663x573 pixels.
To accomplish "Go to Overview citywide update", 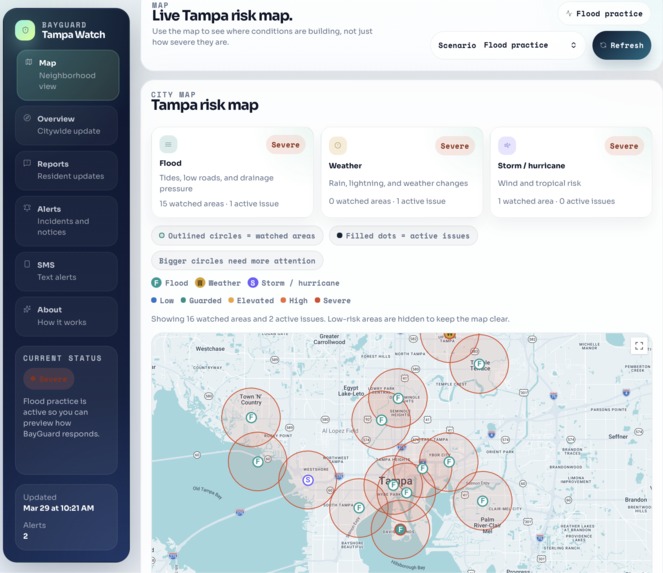I will 66,125.
